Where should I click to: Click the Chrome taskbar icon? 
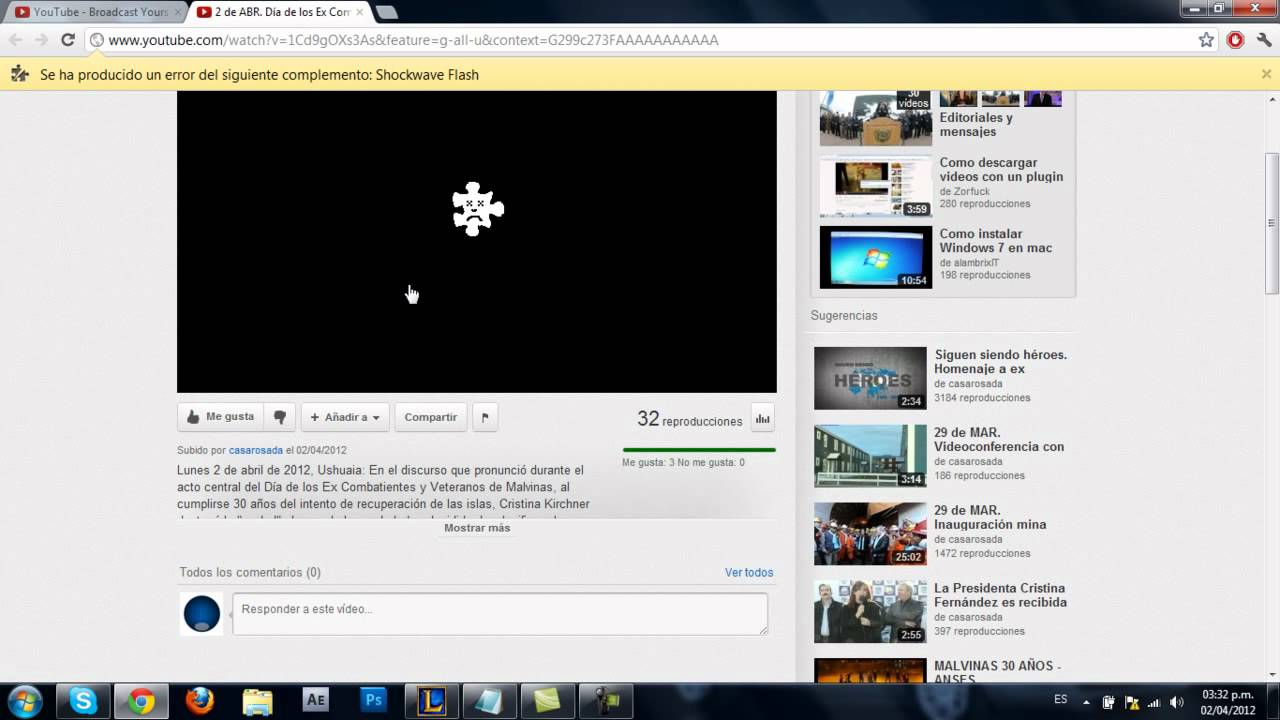point(141,701)
